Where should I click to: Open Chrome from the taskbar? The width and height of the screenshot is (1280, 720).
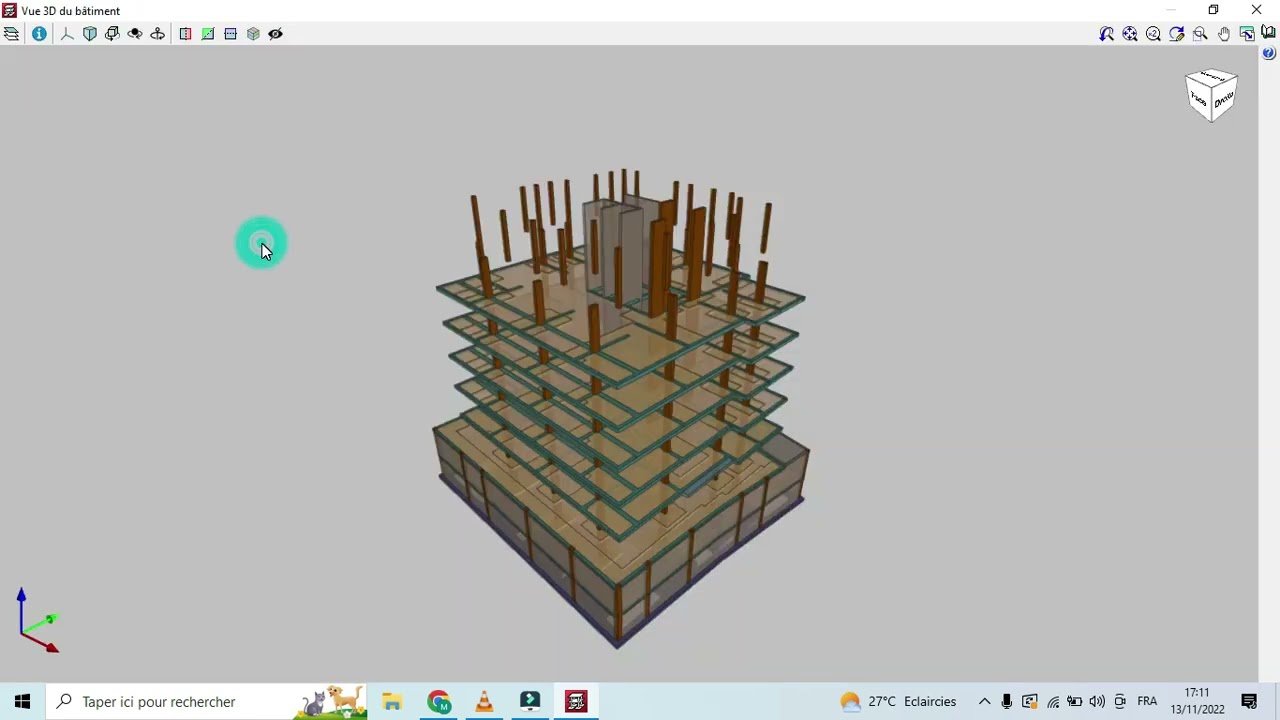[x=438, y=701]
